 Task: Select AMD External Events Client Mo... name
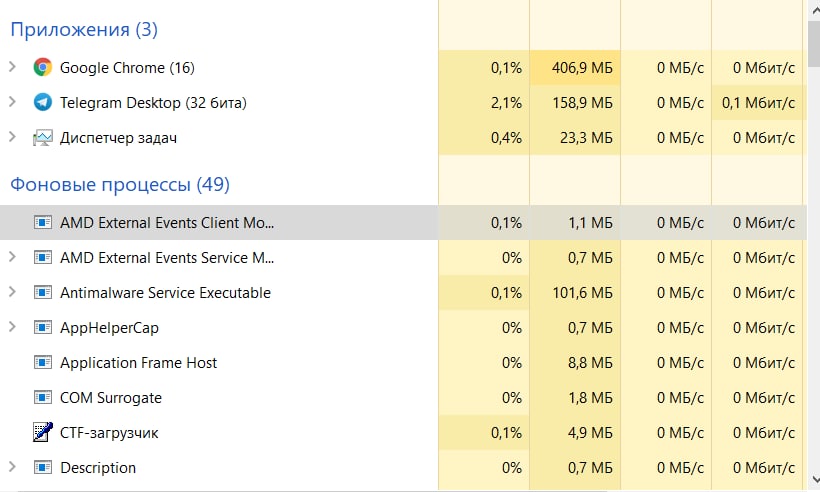pyautogui.click(x=167, y=223)
